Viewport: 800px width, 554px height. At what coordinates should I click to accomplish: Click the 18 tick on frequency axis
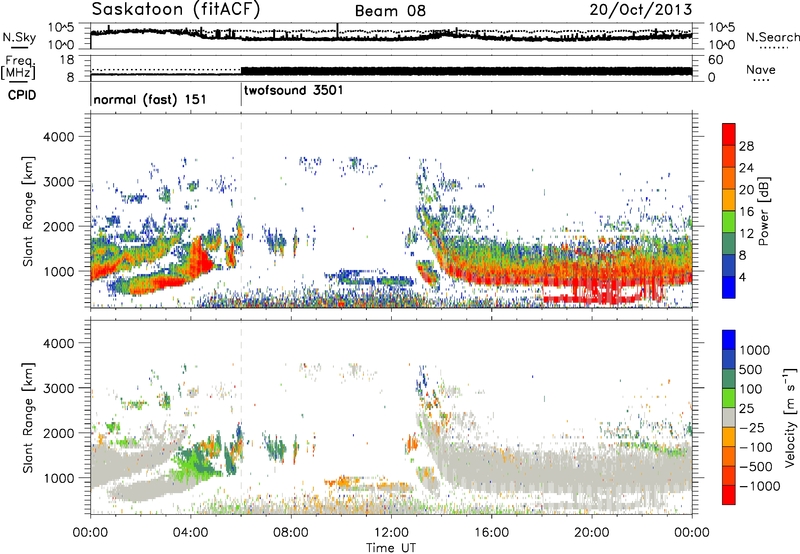[x=67, y=60]
